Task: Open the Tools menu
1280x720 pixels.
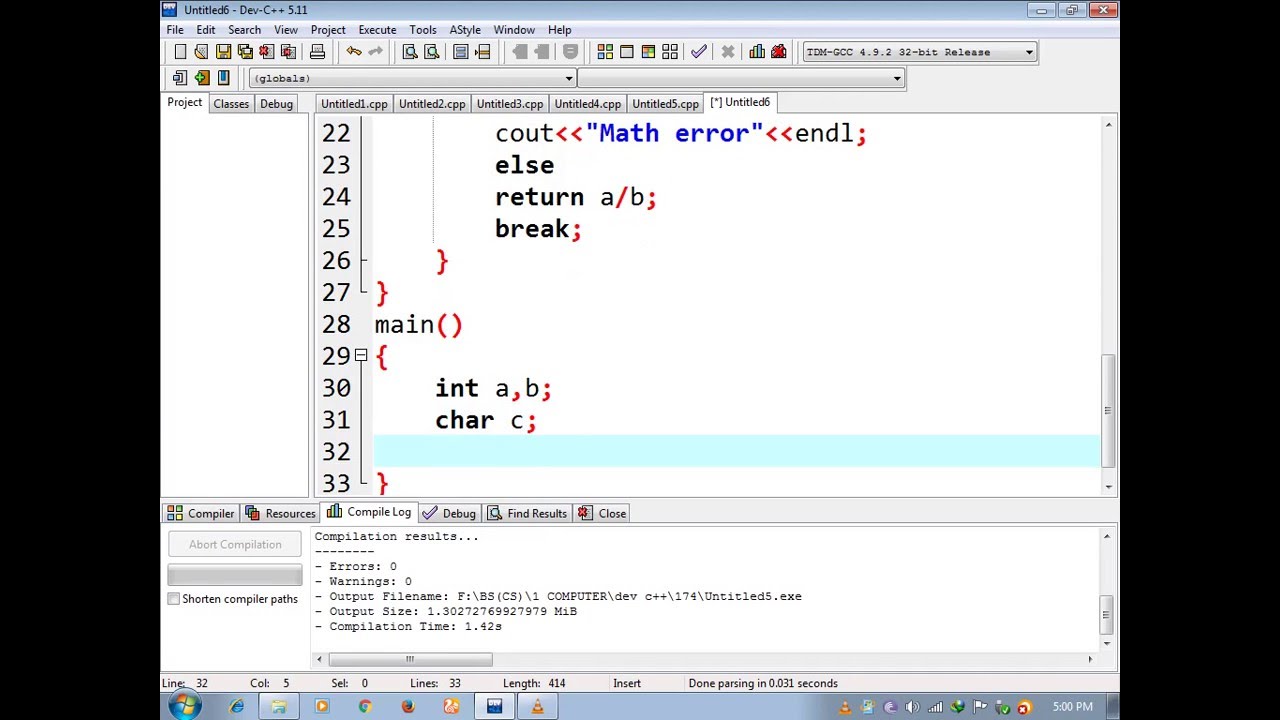Action: 423,30
